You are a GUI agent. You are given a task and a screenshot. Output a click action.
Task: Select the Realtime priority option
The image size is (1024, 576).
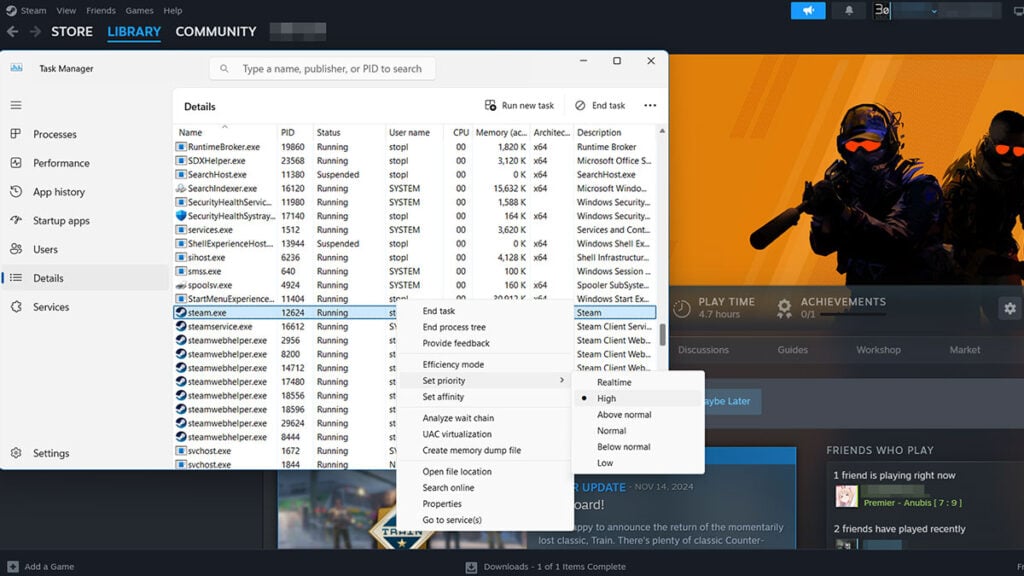(x=614, y=382)
